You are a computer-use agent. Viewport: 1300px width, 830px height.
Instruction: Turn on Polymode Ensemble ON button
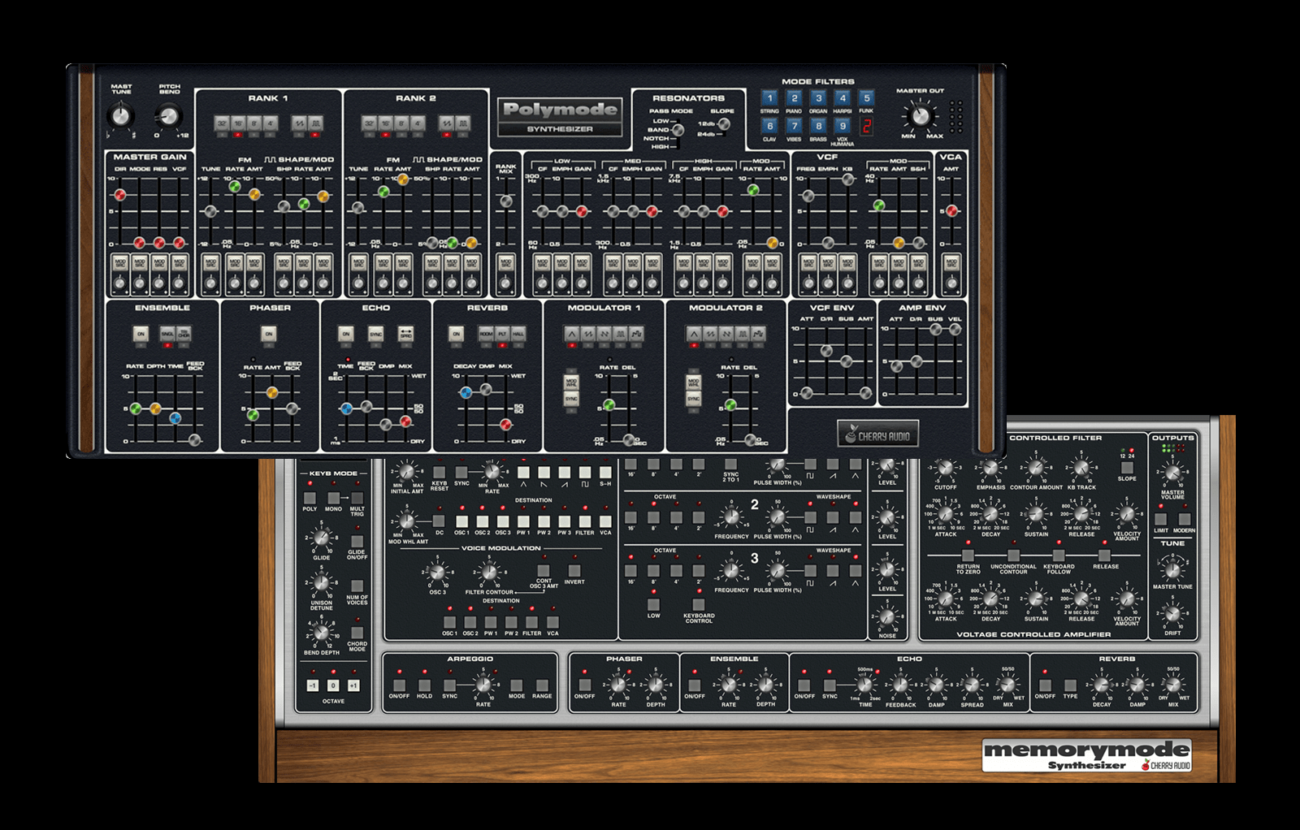[141, 333]
